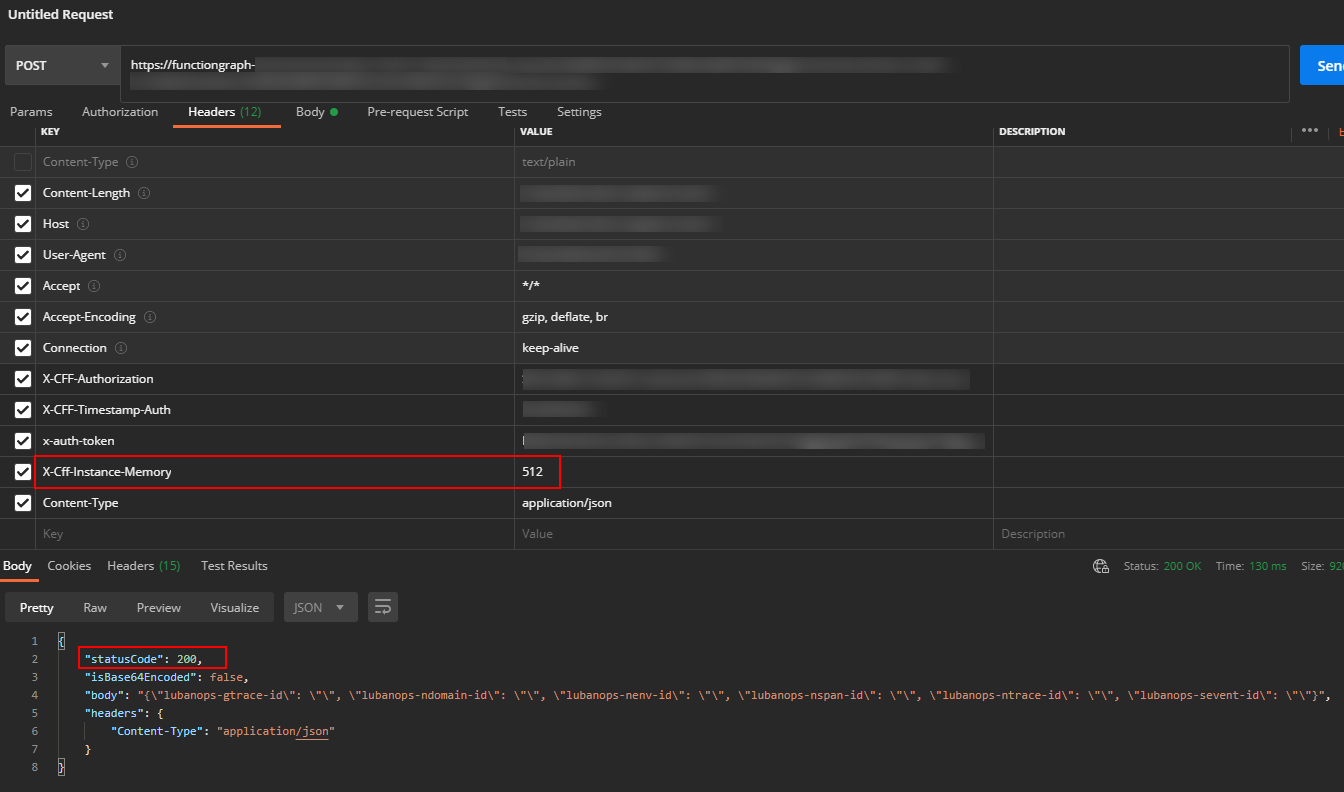This screenshot has width=1344, height=792.
Task: Click the info icon beside Host header
Action: click(x=83, y=224)
